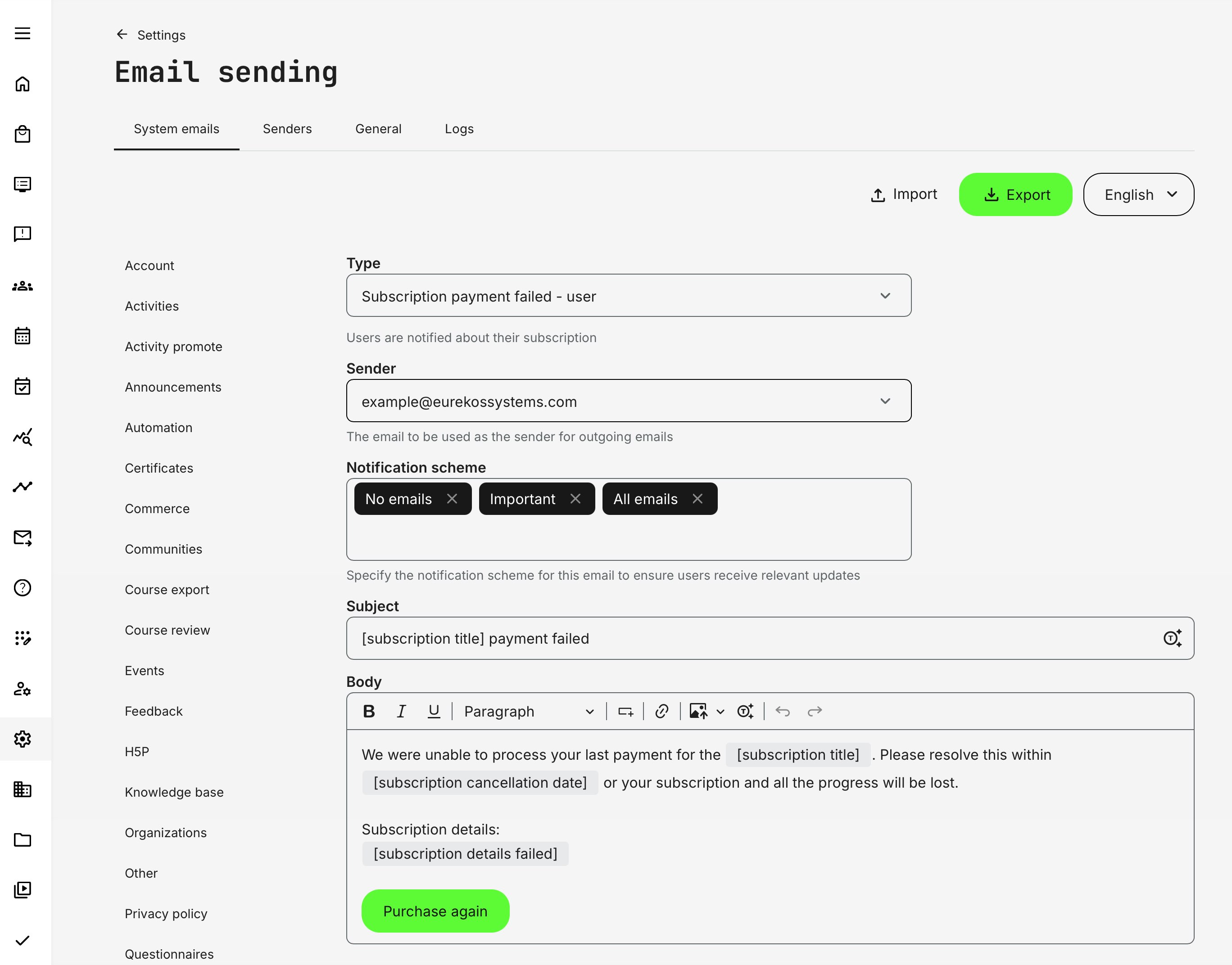
Task: Open the Logs tab
Action: click(x=459, y=129)
